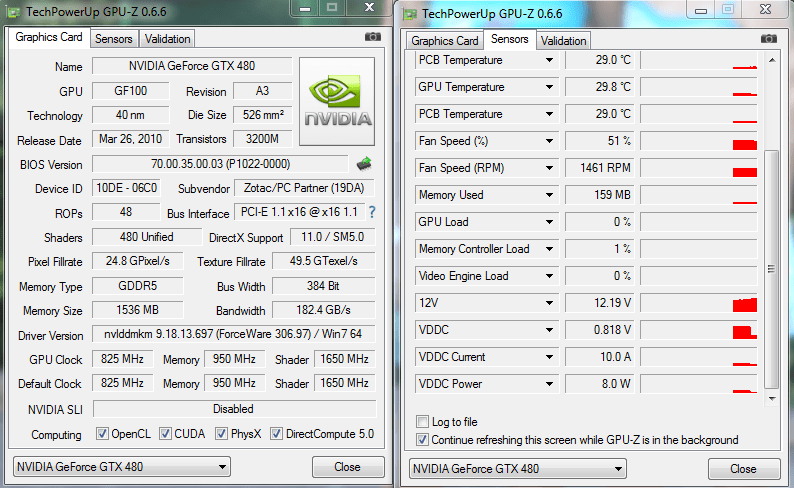Click the BIOS save chip icon

[x=364, y=164]
